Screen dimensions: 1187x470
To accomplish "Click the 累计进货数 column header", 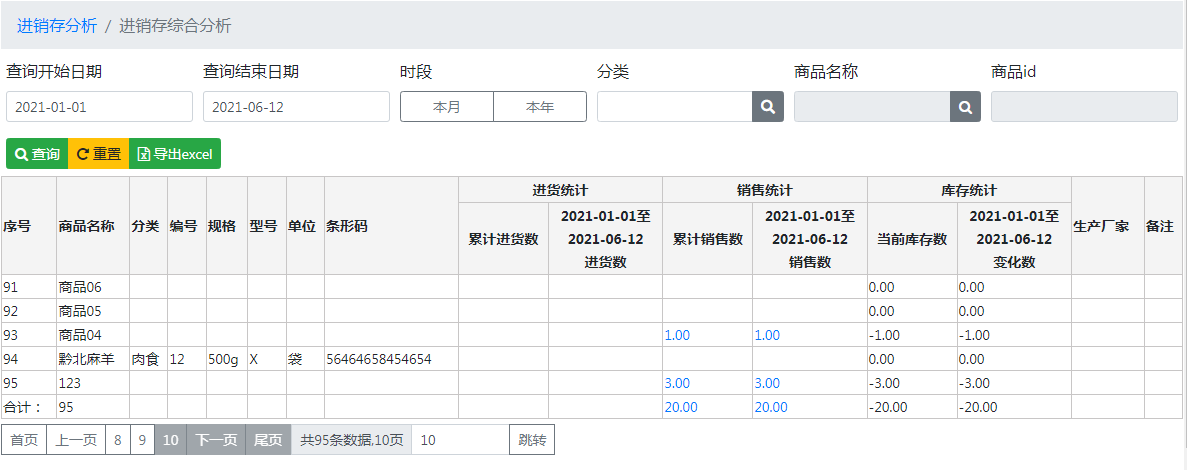I will click(503, 239).
